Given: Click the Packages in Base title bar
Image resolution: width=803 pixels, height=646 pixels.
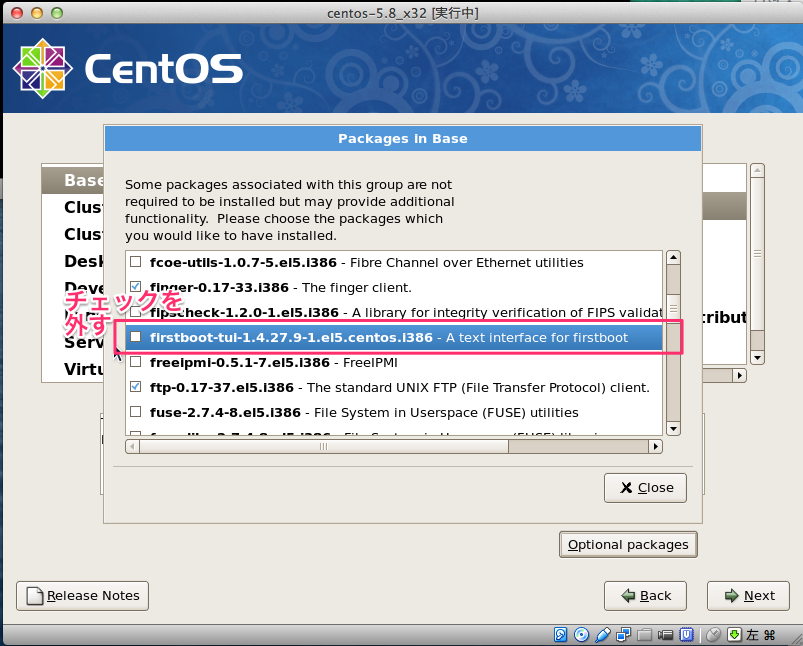Looking at the screenshot, I should (x=403, y=138).
